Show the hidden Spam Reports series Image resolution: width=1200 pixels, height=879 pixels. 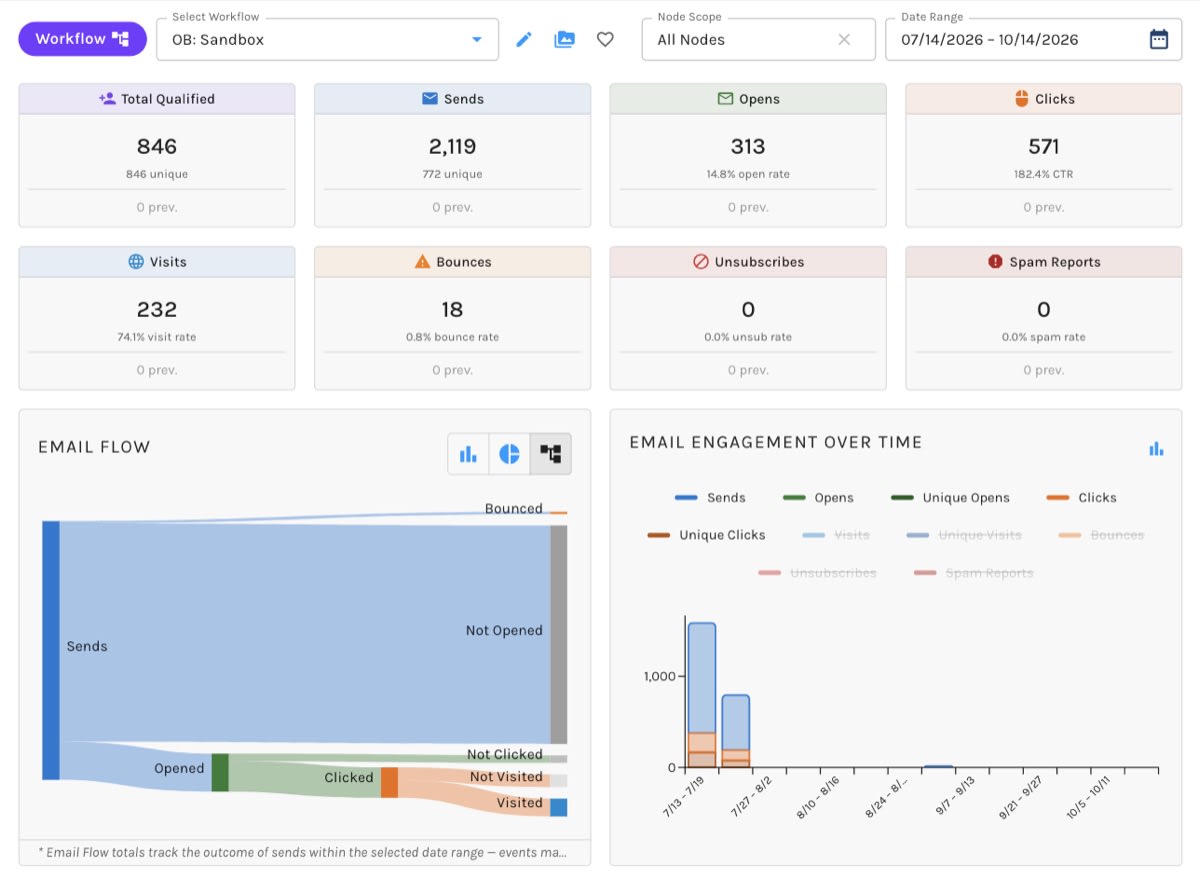(x=973, y=573)
